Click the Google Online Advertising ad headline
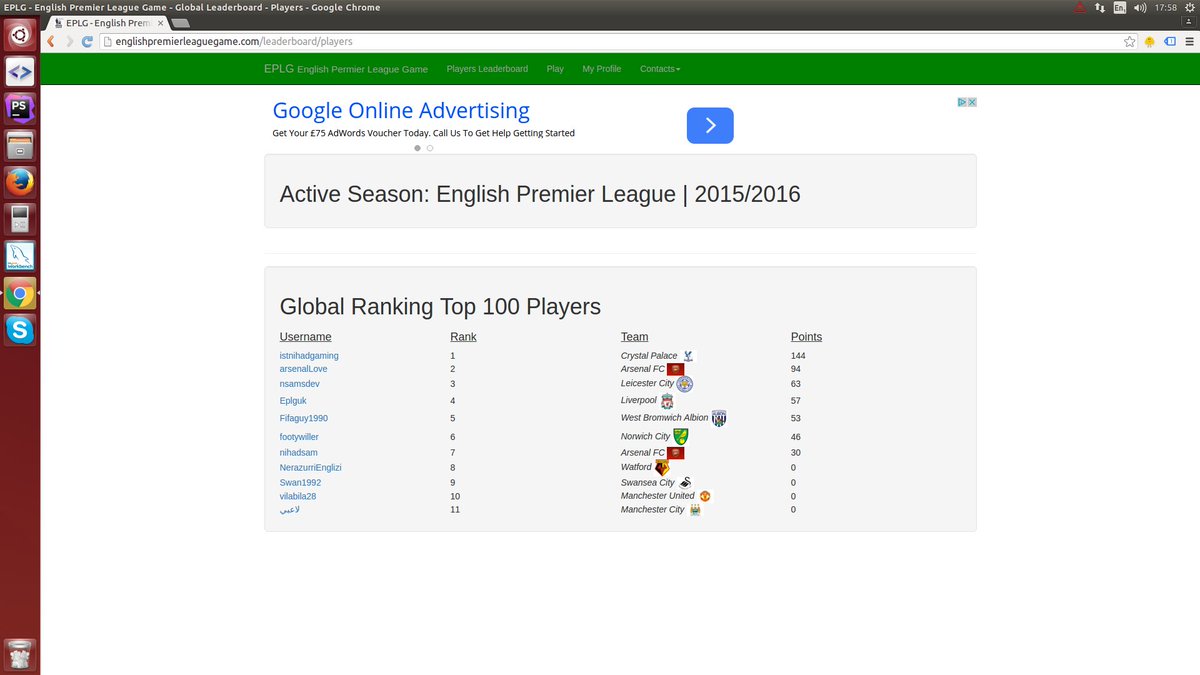Screen dimensions: 1200x675 401,110
